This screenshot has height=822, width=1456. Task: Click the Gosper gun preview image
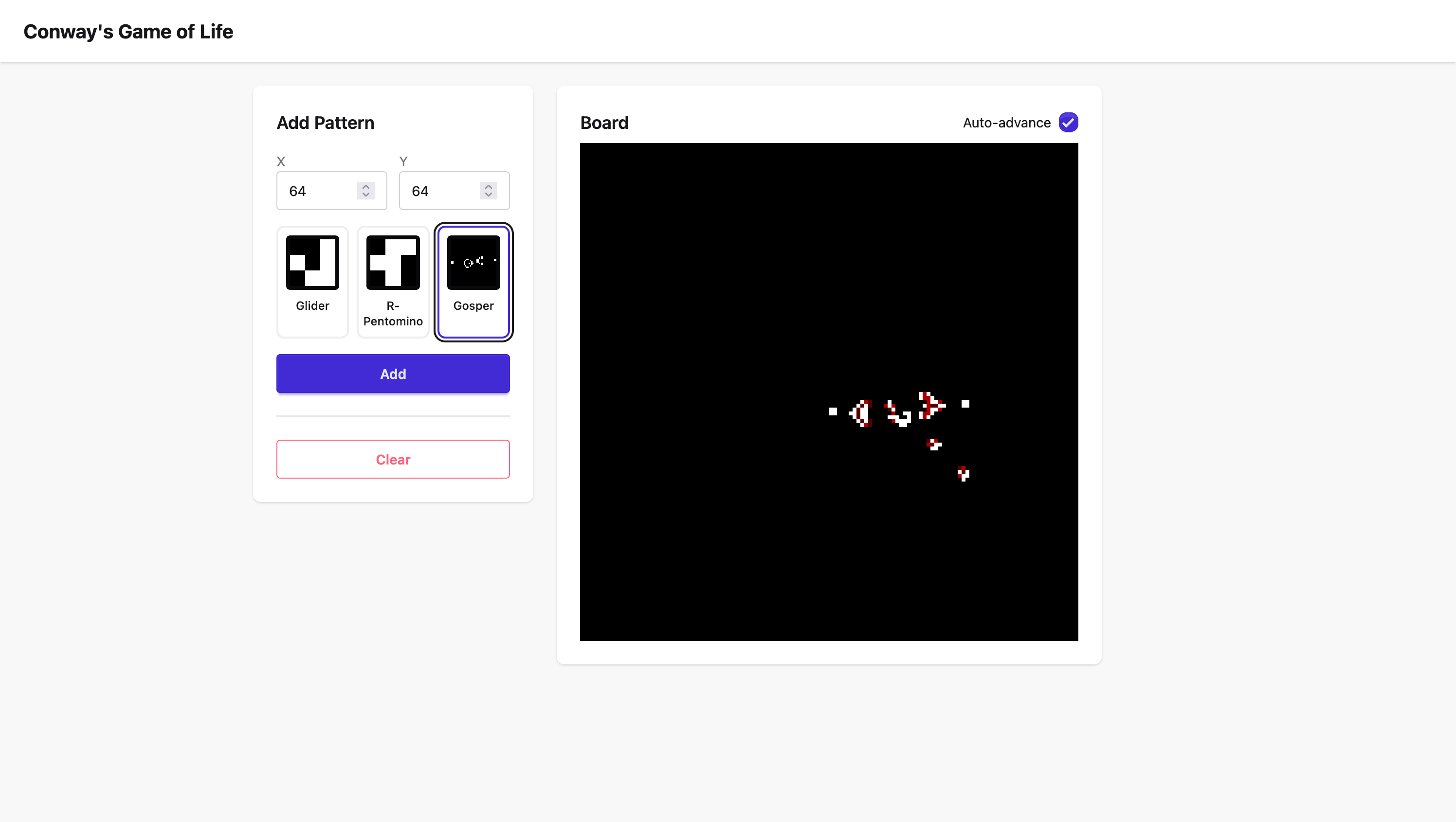click(473, 262)
